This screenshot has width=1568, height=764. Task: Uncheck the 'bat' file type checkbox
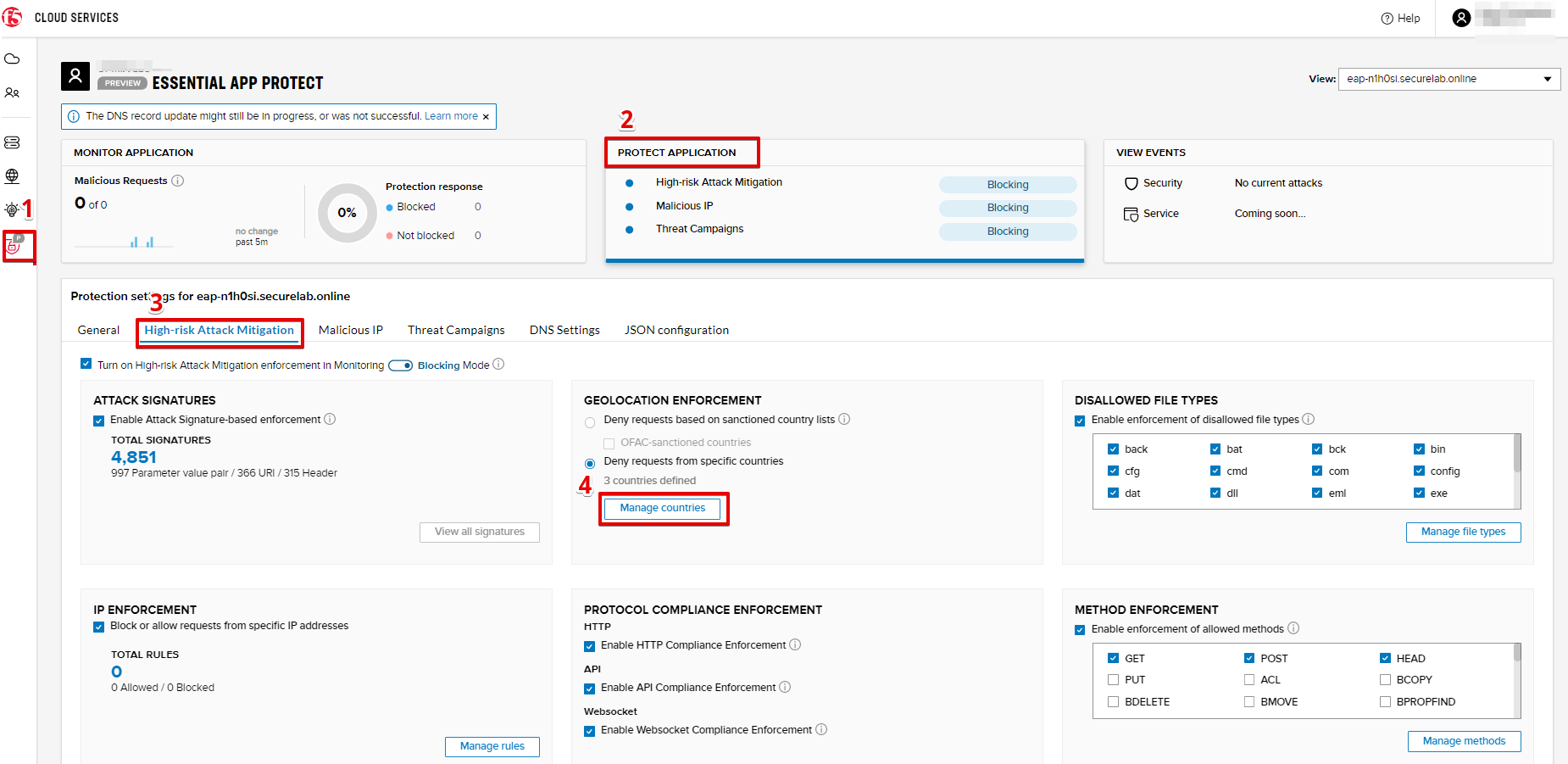(1215, 449)
